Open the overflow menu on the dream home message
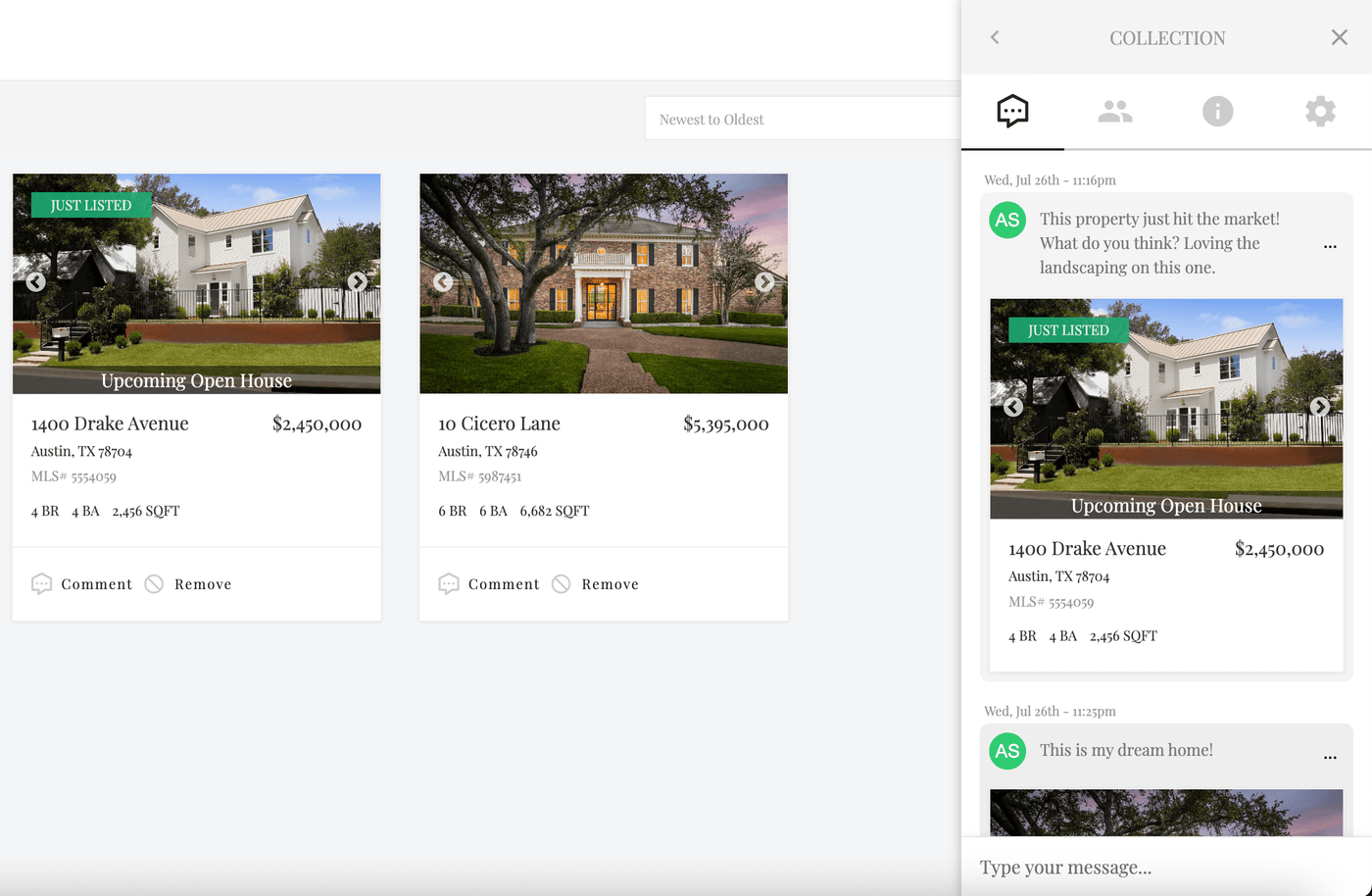This screenshot has height=896, width=1372. pos(1330,756)
